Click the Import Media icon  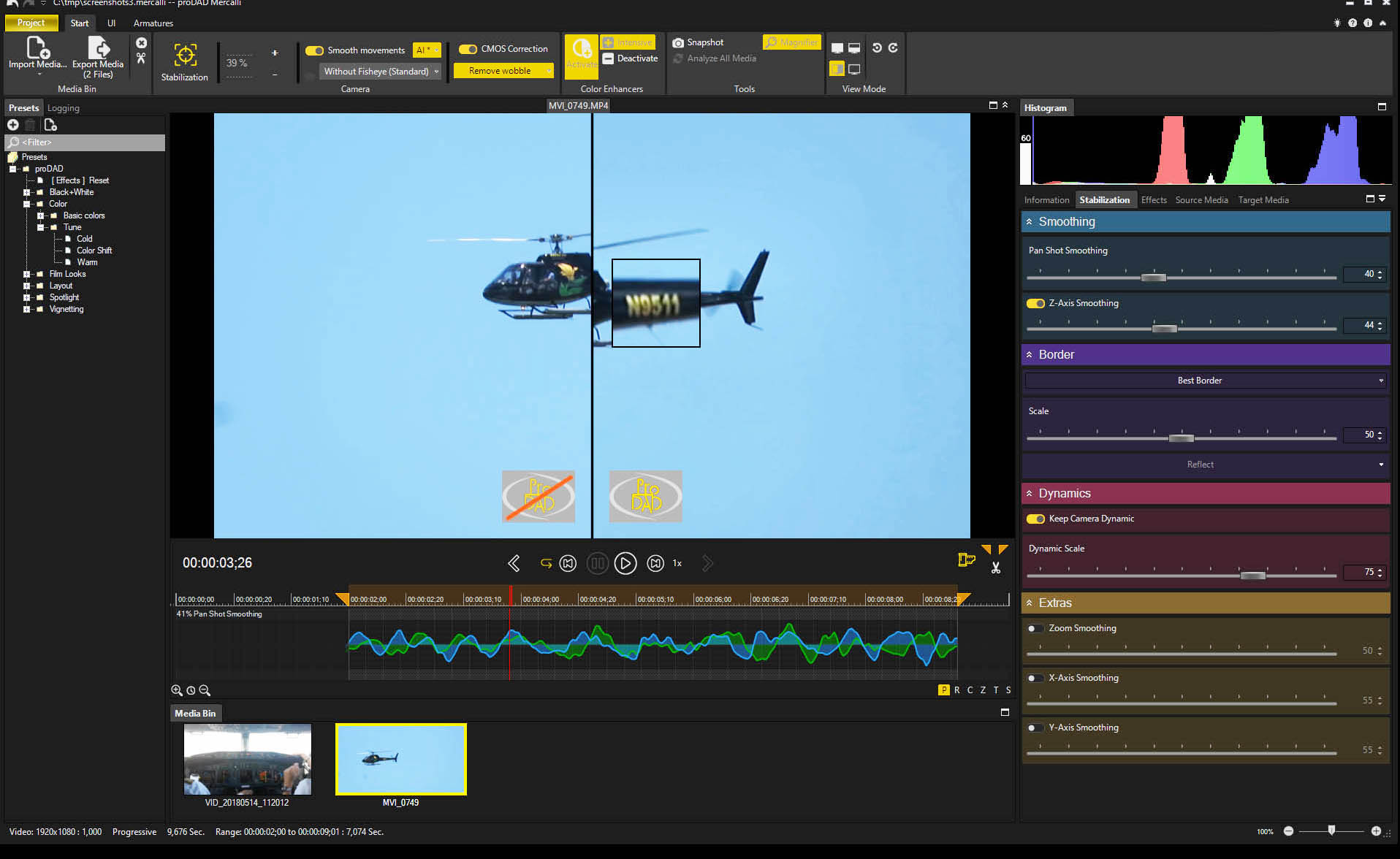37,48
